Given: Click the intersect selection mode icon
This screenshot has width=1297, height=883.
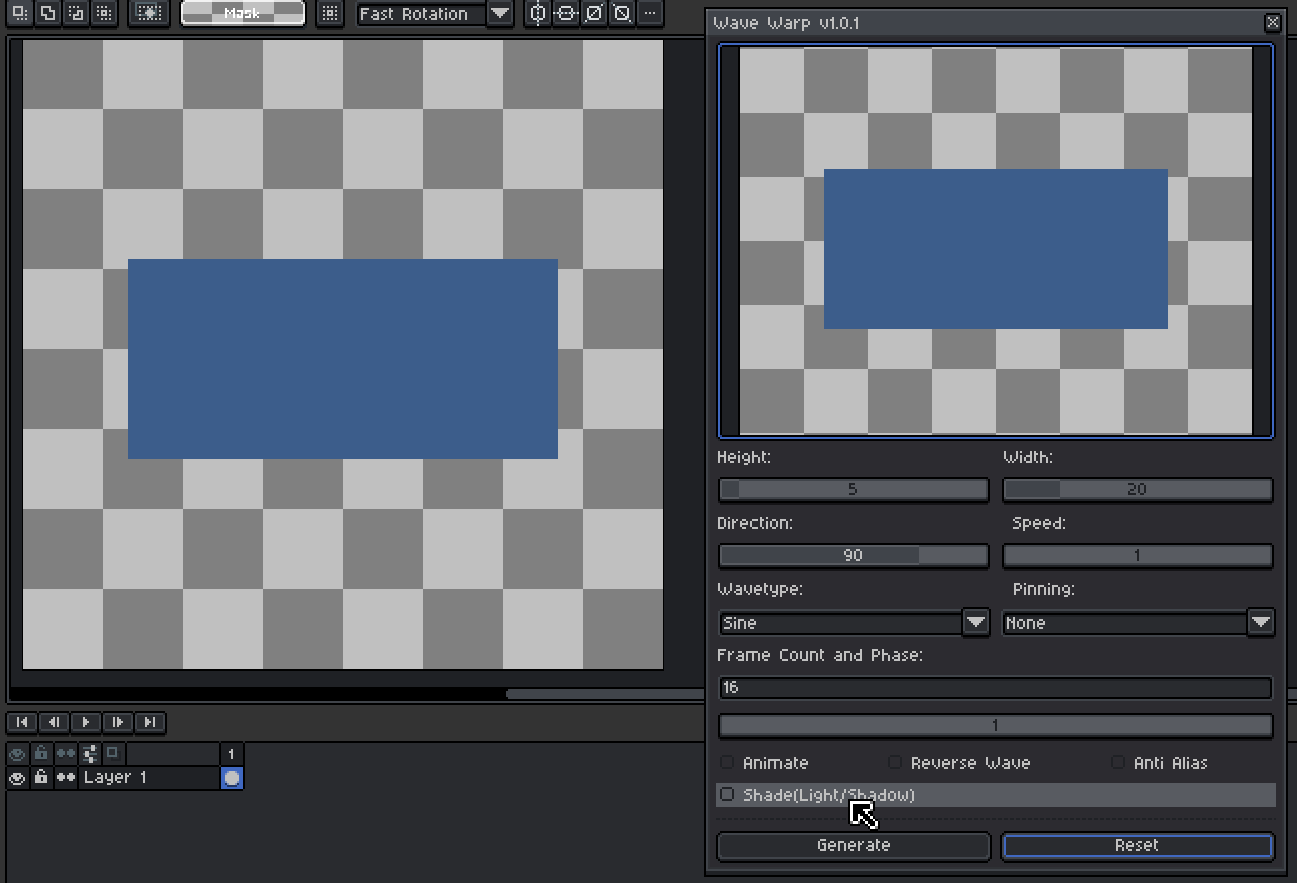Looking at the screenshot, I should pyautogui.click(x=102, y=13).
